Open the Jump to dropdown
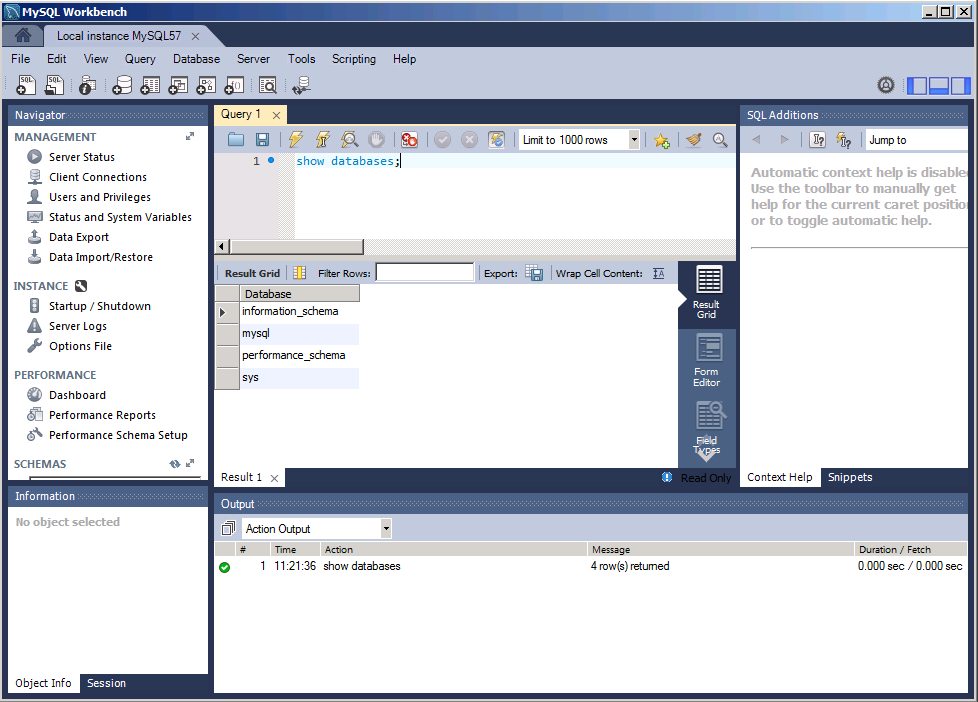The height and width of the screenshot is (702, 978). coord(916,140)
